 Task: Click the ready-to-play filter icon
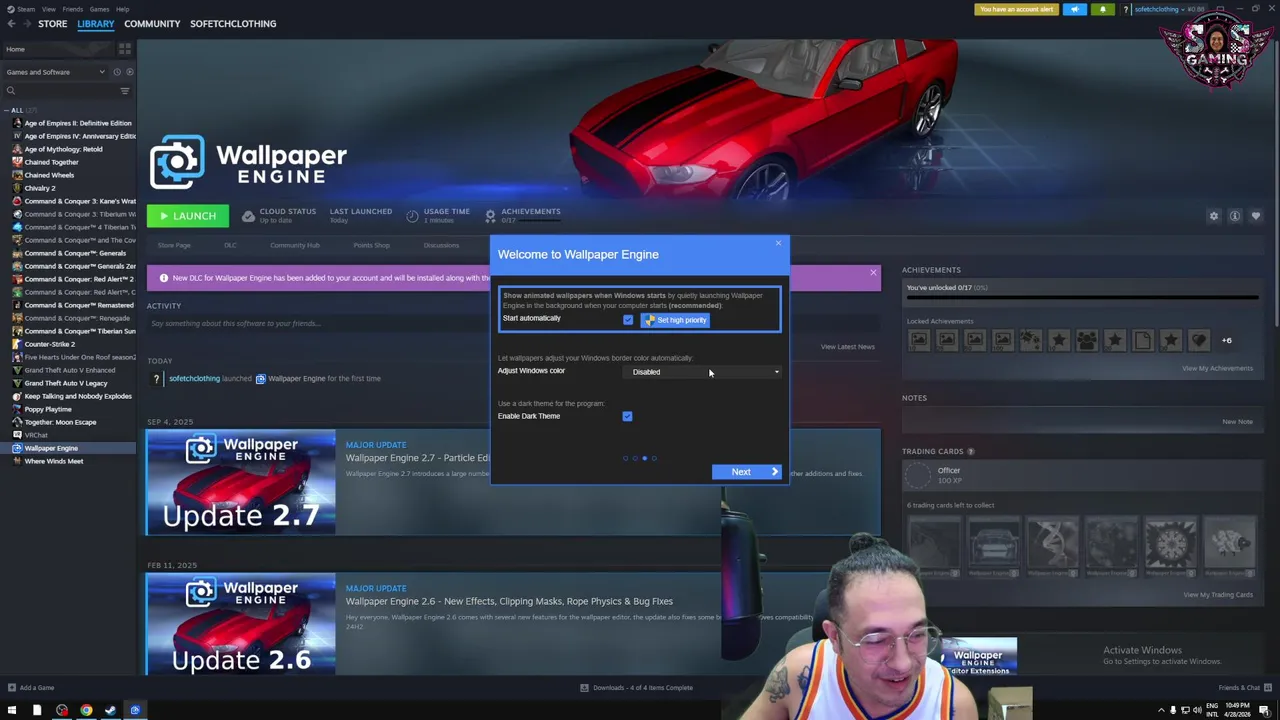click(x=129, y=72)
